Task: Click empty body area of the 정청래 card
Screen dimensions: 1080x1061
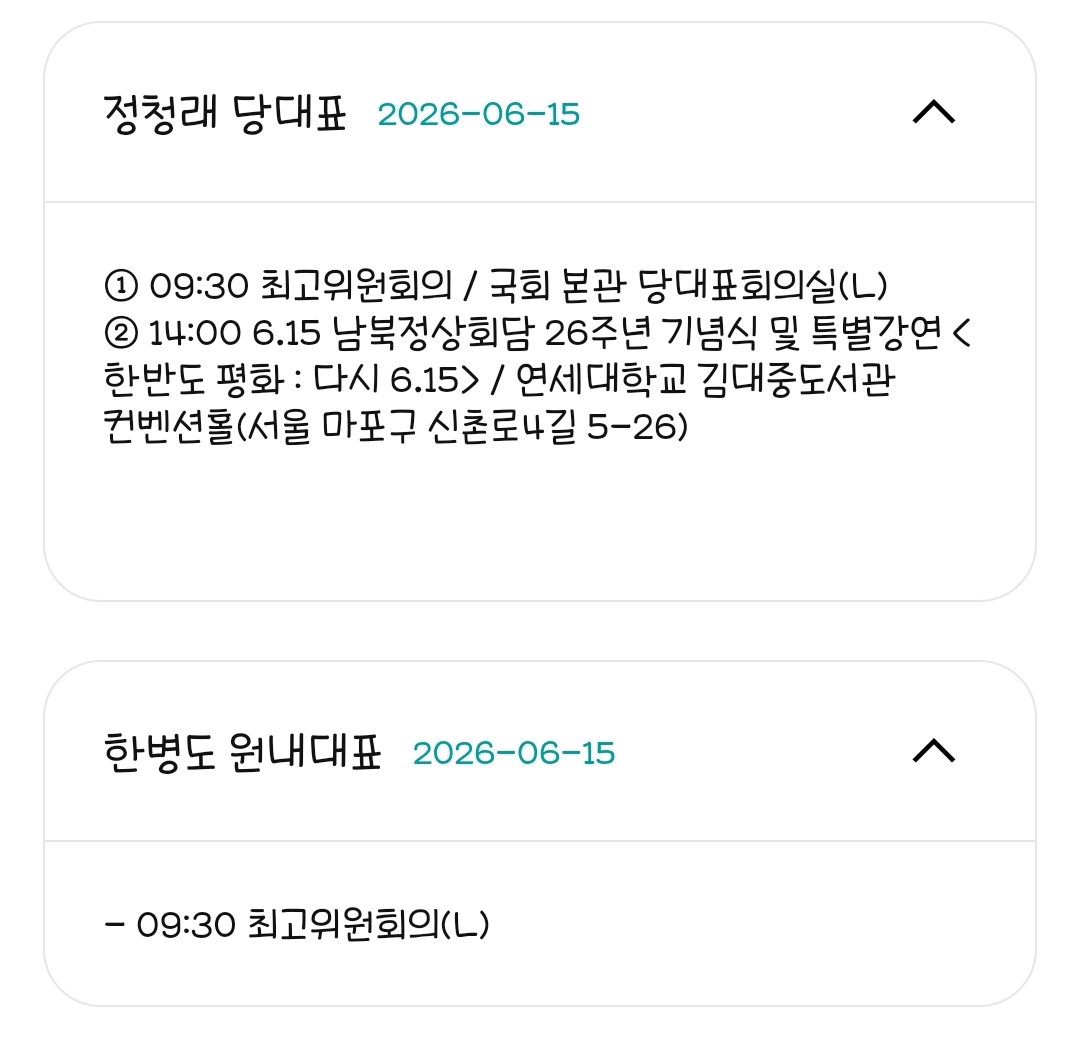Action: pos(540,524)
